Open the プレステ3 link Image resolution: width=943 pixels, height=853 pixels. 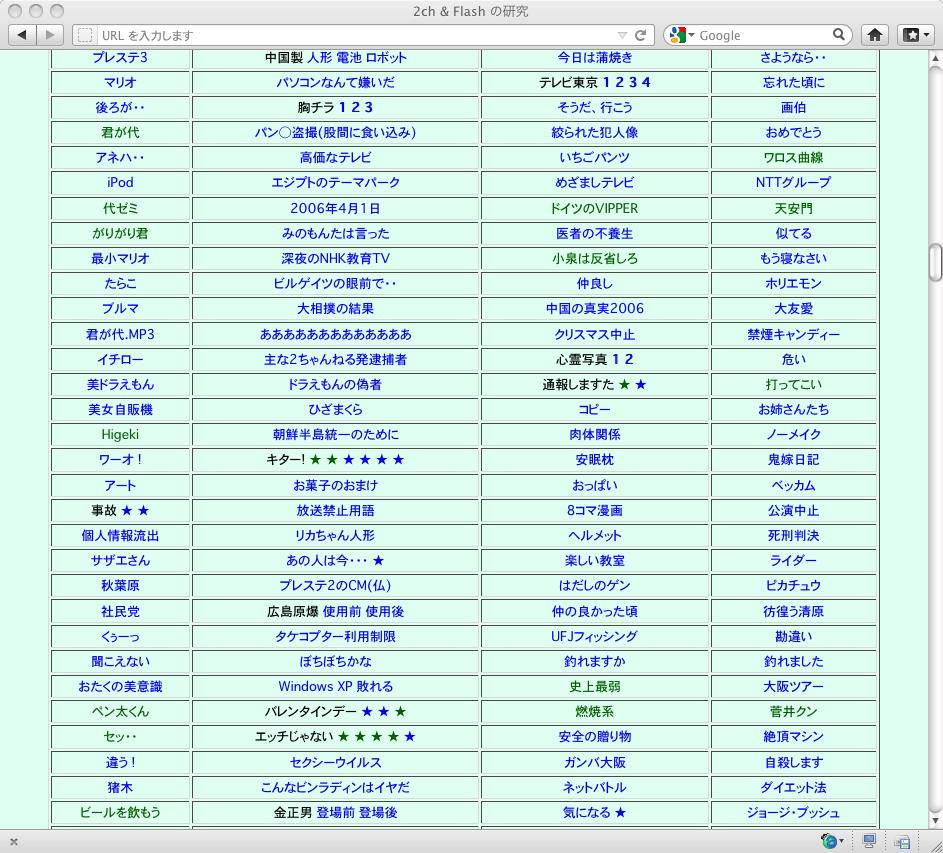[120, 58]
